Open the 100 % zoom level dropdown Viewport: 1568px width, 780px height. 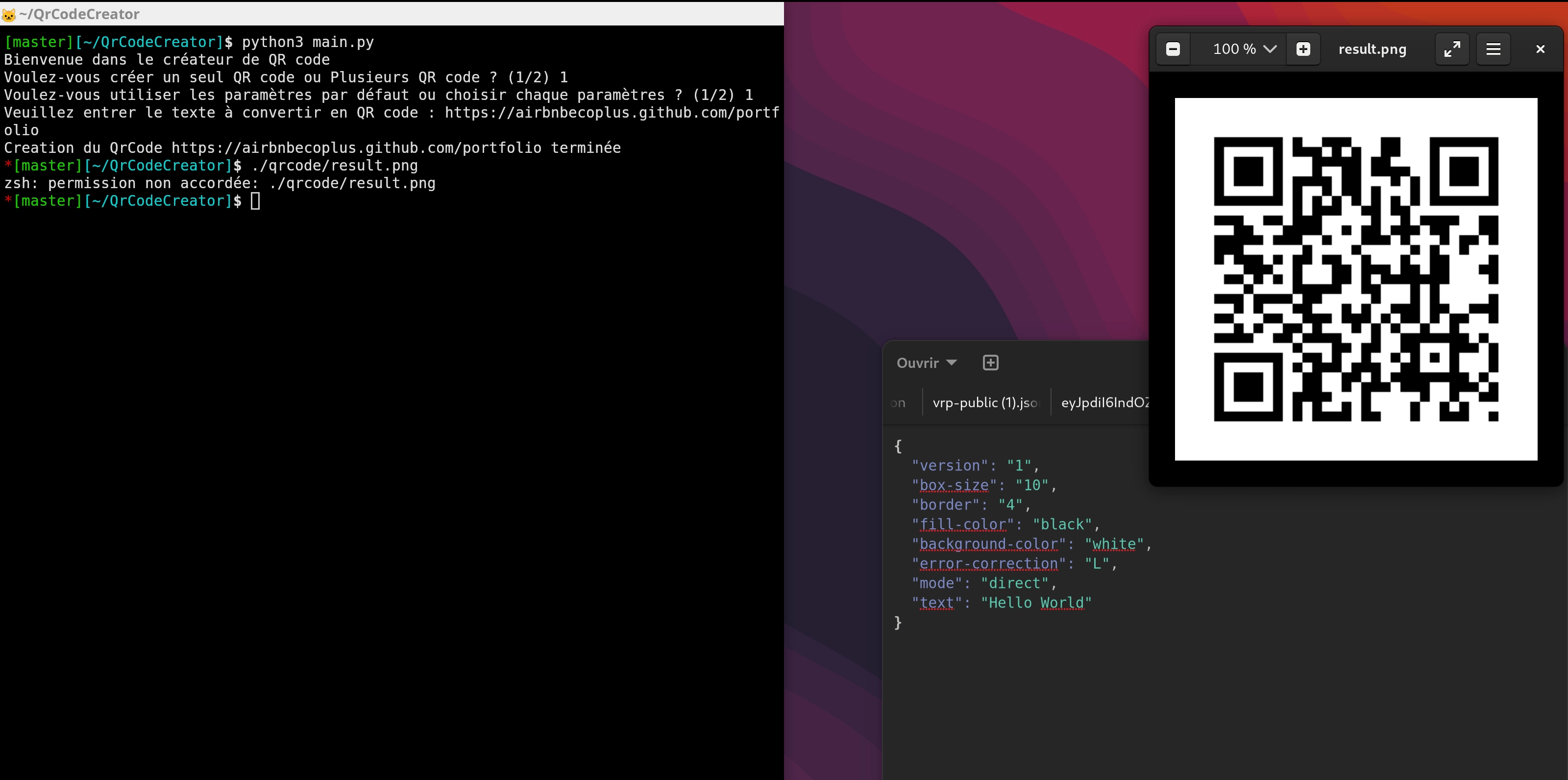(x=1244, y=49)
